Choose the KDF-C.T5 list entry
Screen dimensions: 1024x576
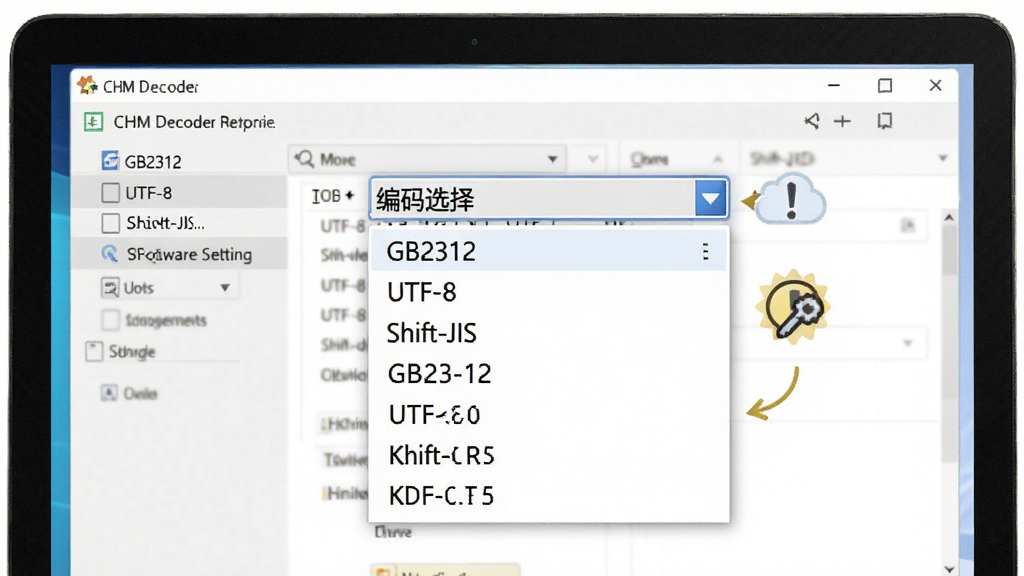549,496
